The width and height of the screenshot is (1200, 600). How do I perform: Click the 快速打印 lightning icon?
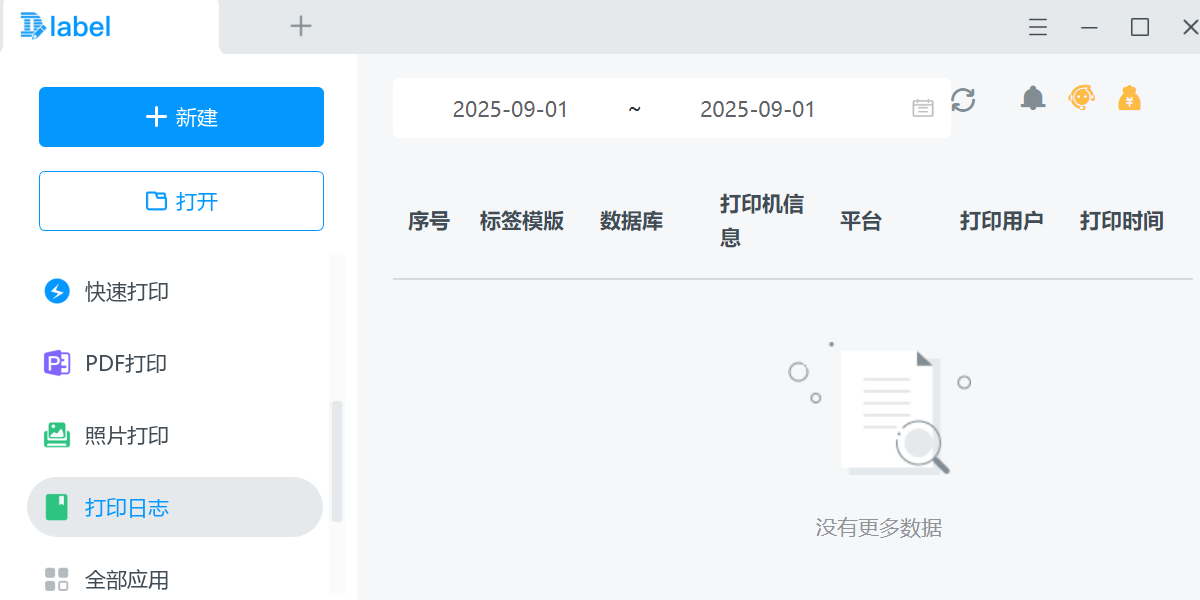click(57, 291)
